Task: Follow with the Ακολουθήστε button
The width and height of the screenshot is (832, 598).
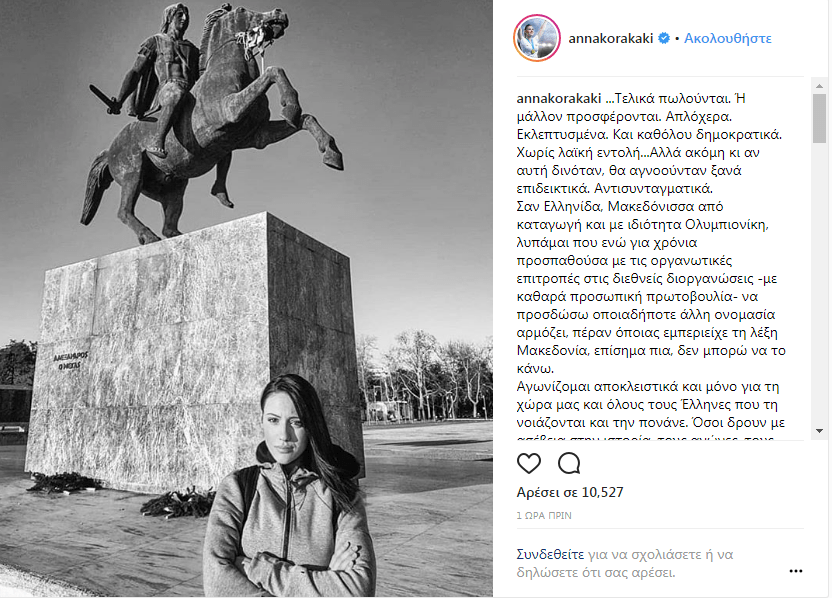Action: click(727, 38)
